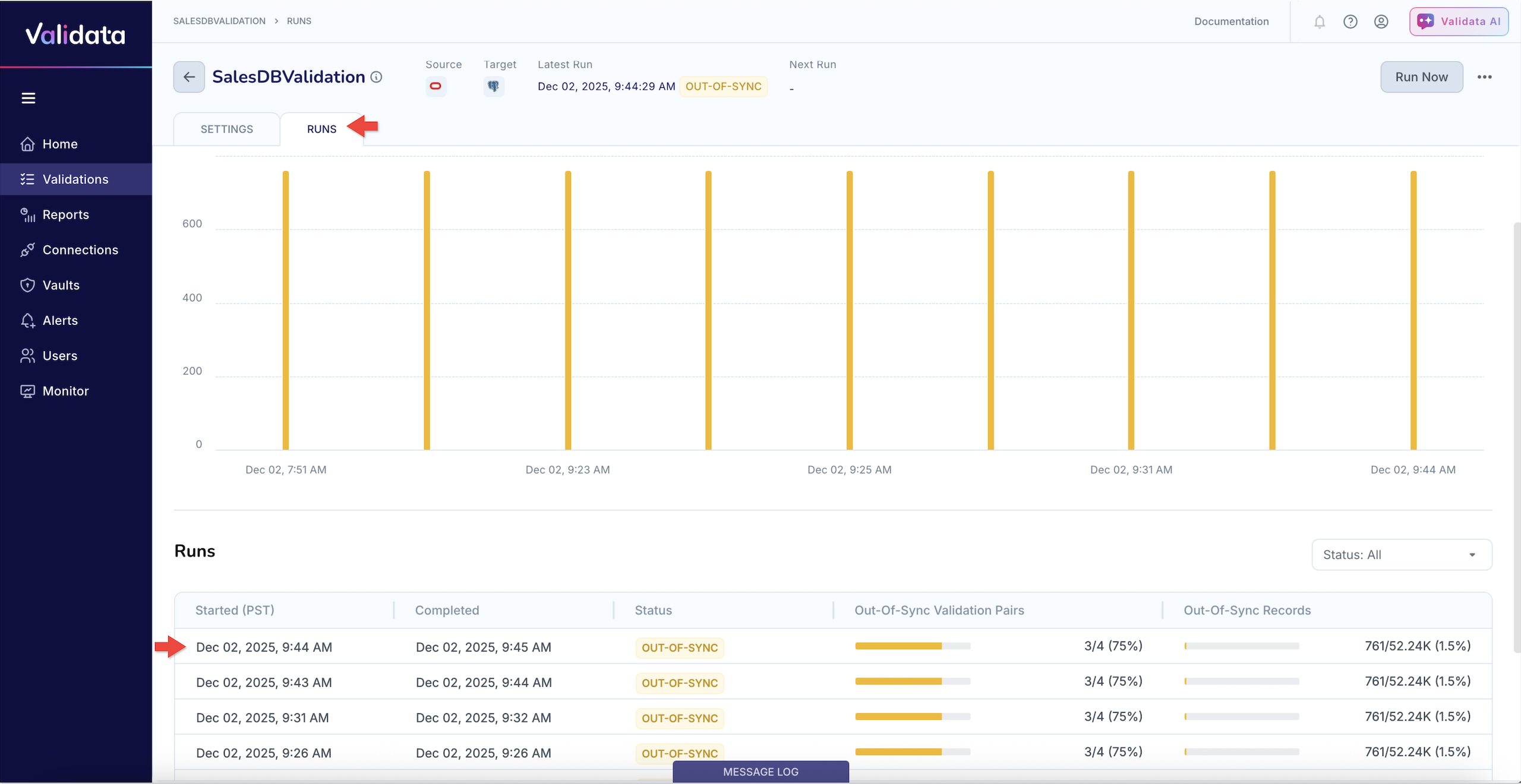Click the Run Now button
Screen dimensions: 1521x784
point(1421,77)
